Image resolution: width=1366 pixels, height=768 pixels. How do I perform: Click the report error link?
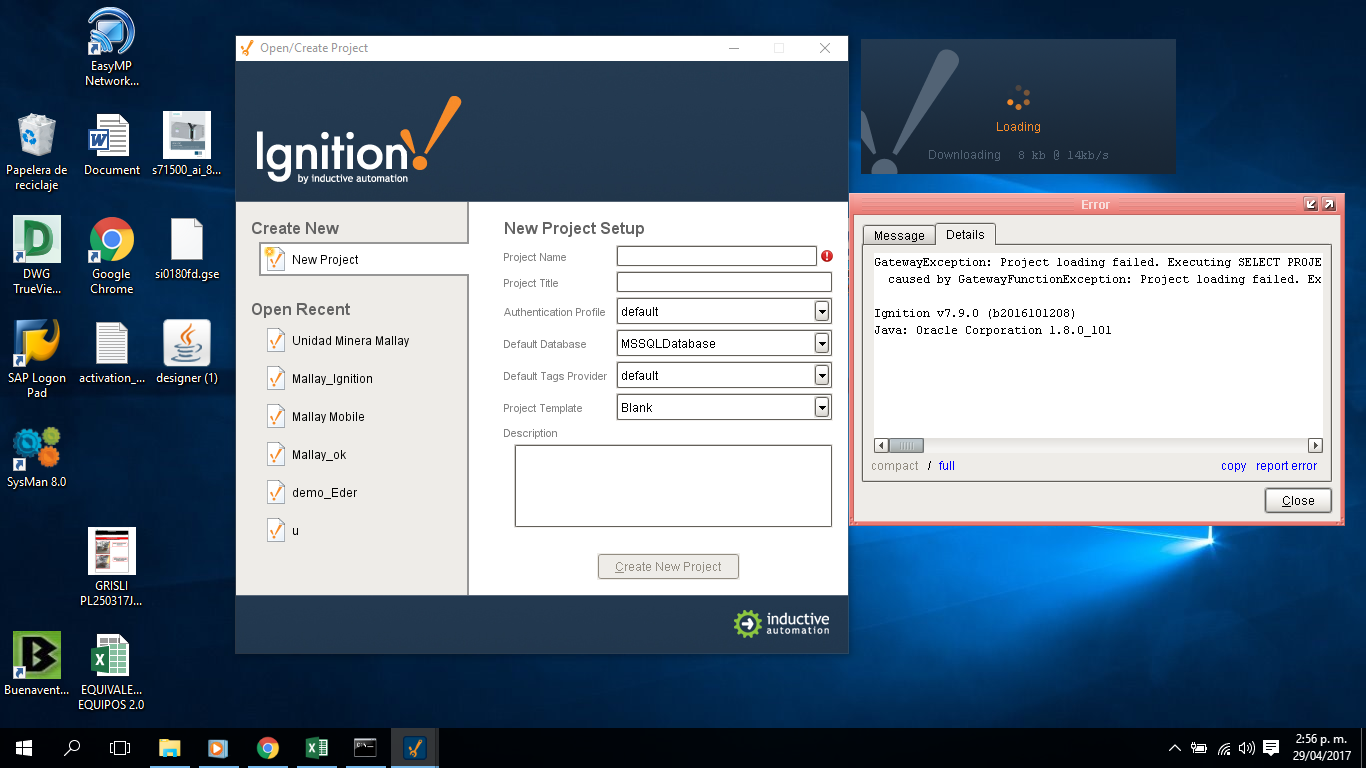[1287, 466]
